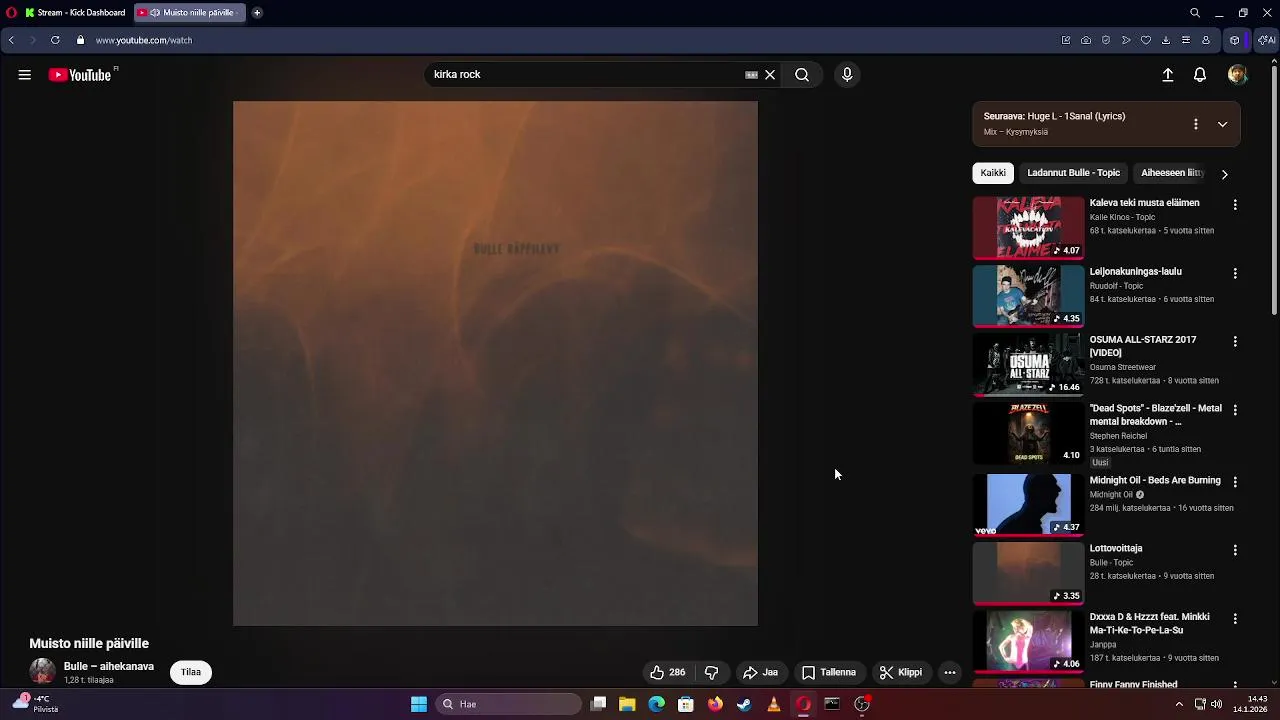1280x720 pixels.
Task: Select the 'Ladannut Bulle - Topic' chip
Action: click(x=1073, y=173)
